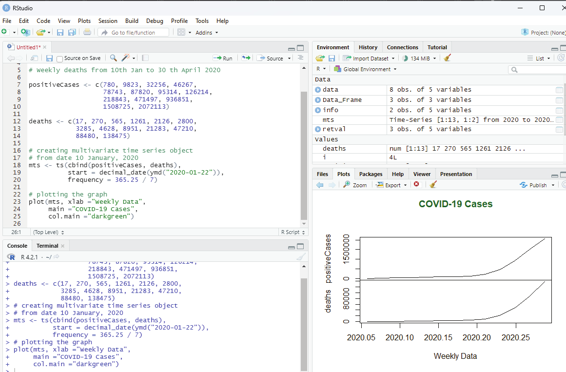
Task: Clear environment objects with broom icon
Action: [x=447, y=58]
